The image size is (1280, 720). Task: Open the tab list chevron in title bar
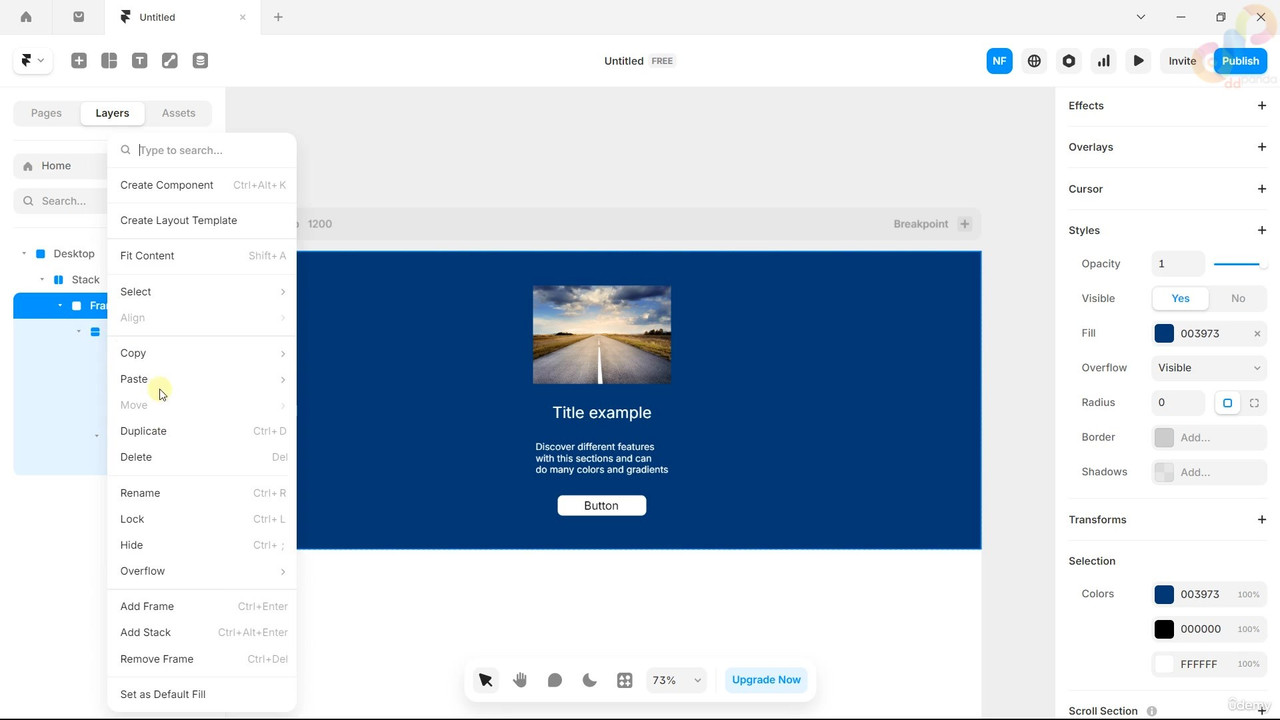coord(1141,17)
